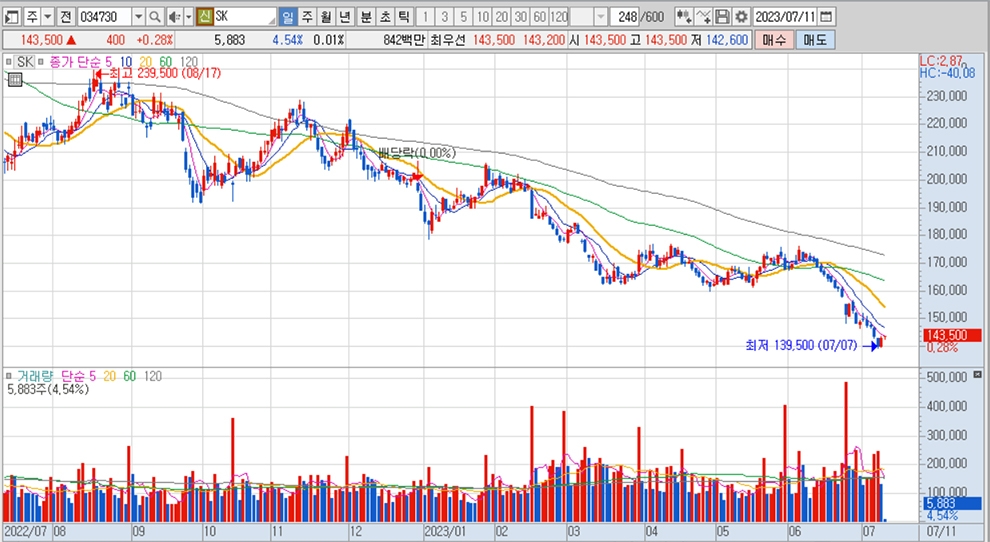Expand the stock code 034730 dropdown
The image size is (990, 542).
point(138,17)
